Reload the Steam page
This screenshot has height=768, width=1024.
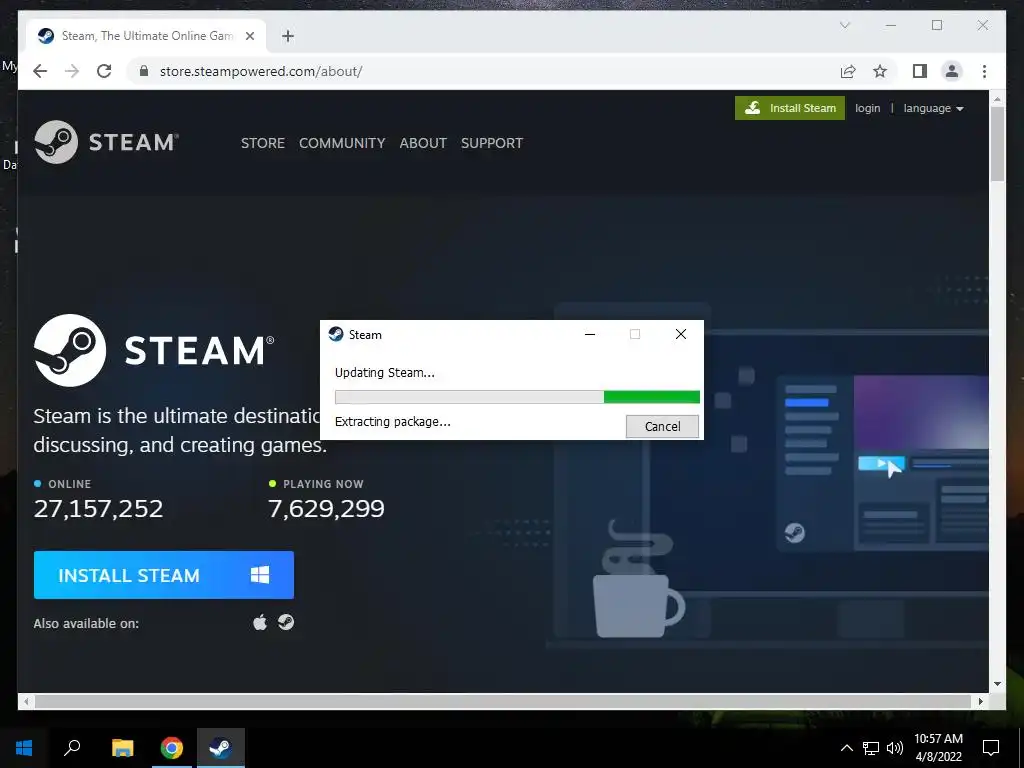point(104,71)
